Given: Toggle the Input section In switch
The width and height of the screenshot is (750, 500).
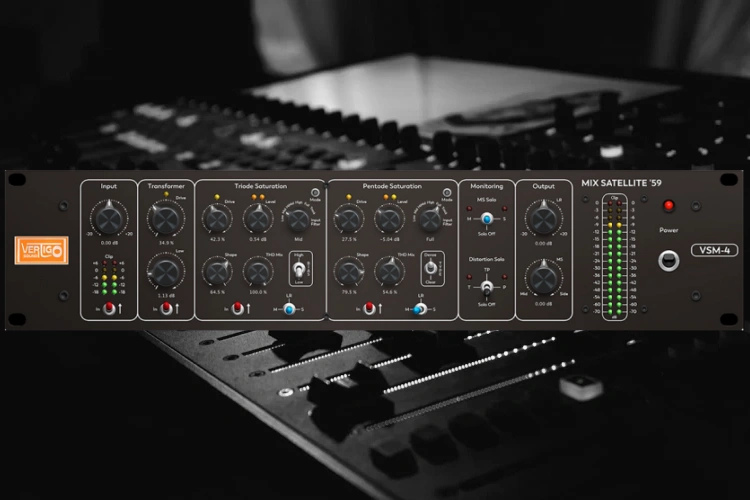Looking at the screenshot, I should 110,309.
